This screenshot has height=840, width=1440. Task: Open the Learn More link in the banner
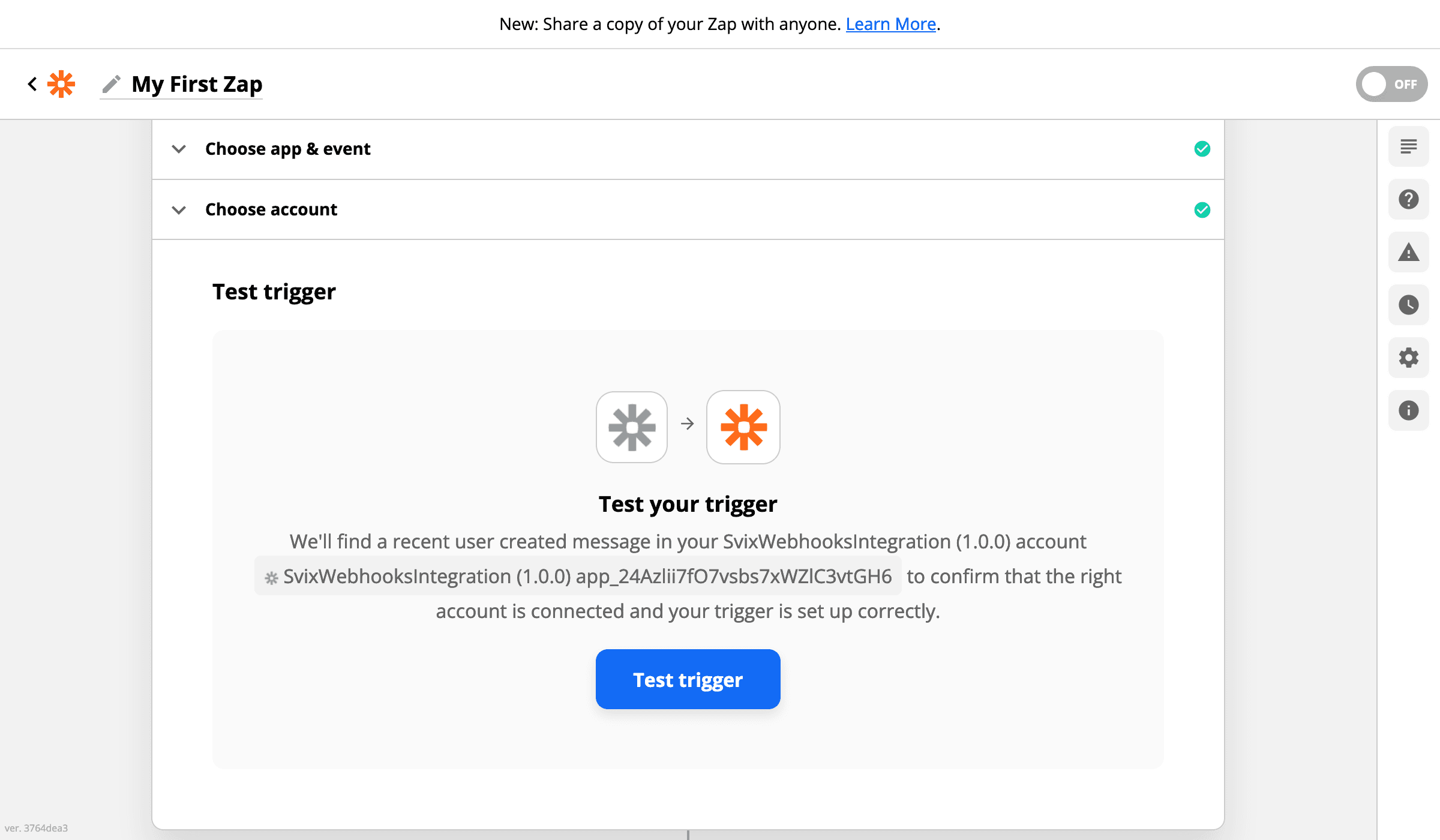click(x=891, y=23)
